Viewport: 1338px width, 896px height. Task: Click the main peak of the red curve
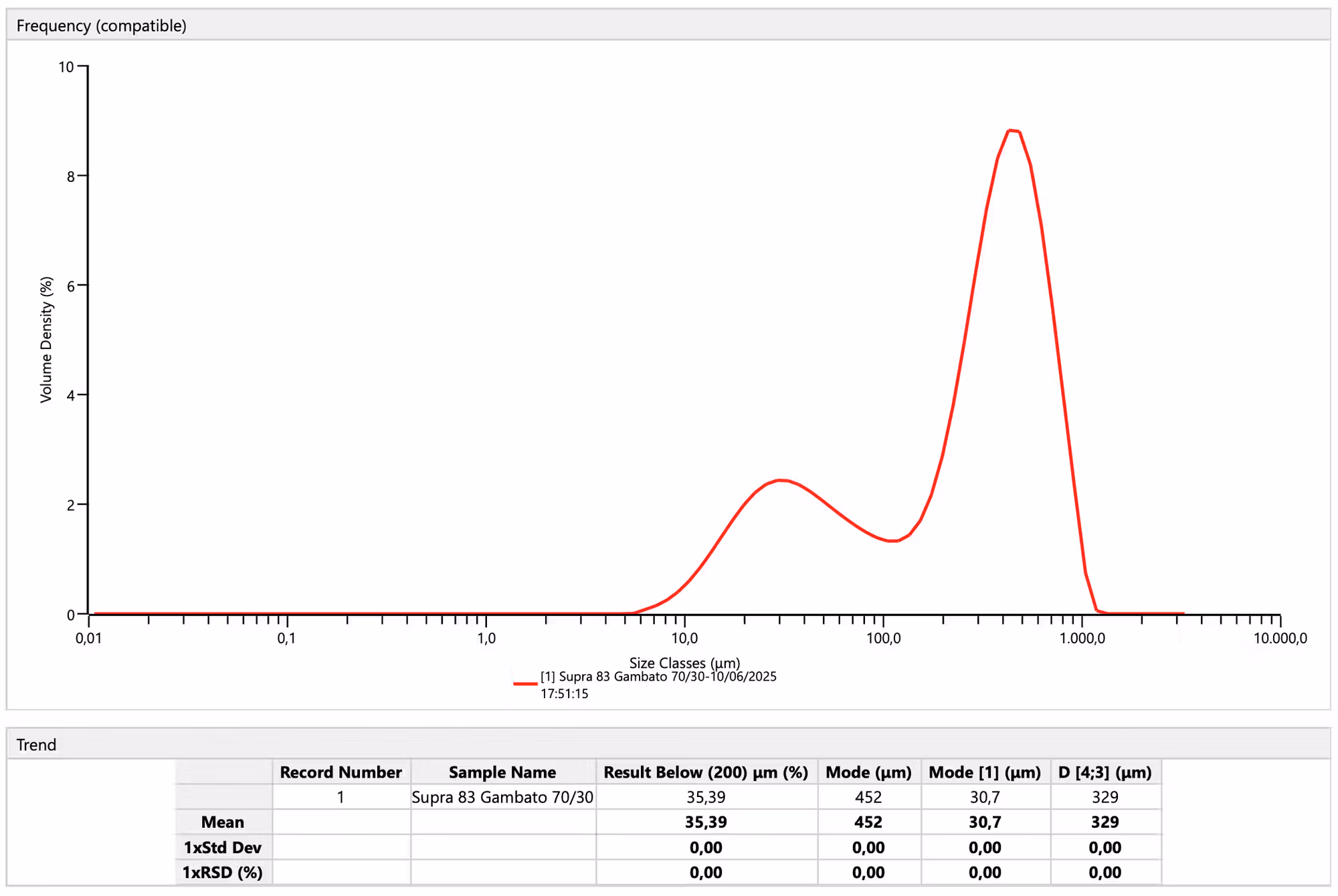[1013, 131]
